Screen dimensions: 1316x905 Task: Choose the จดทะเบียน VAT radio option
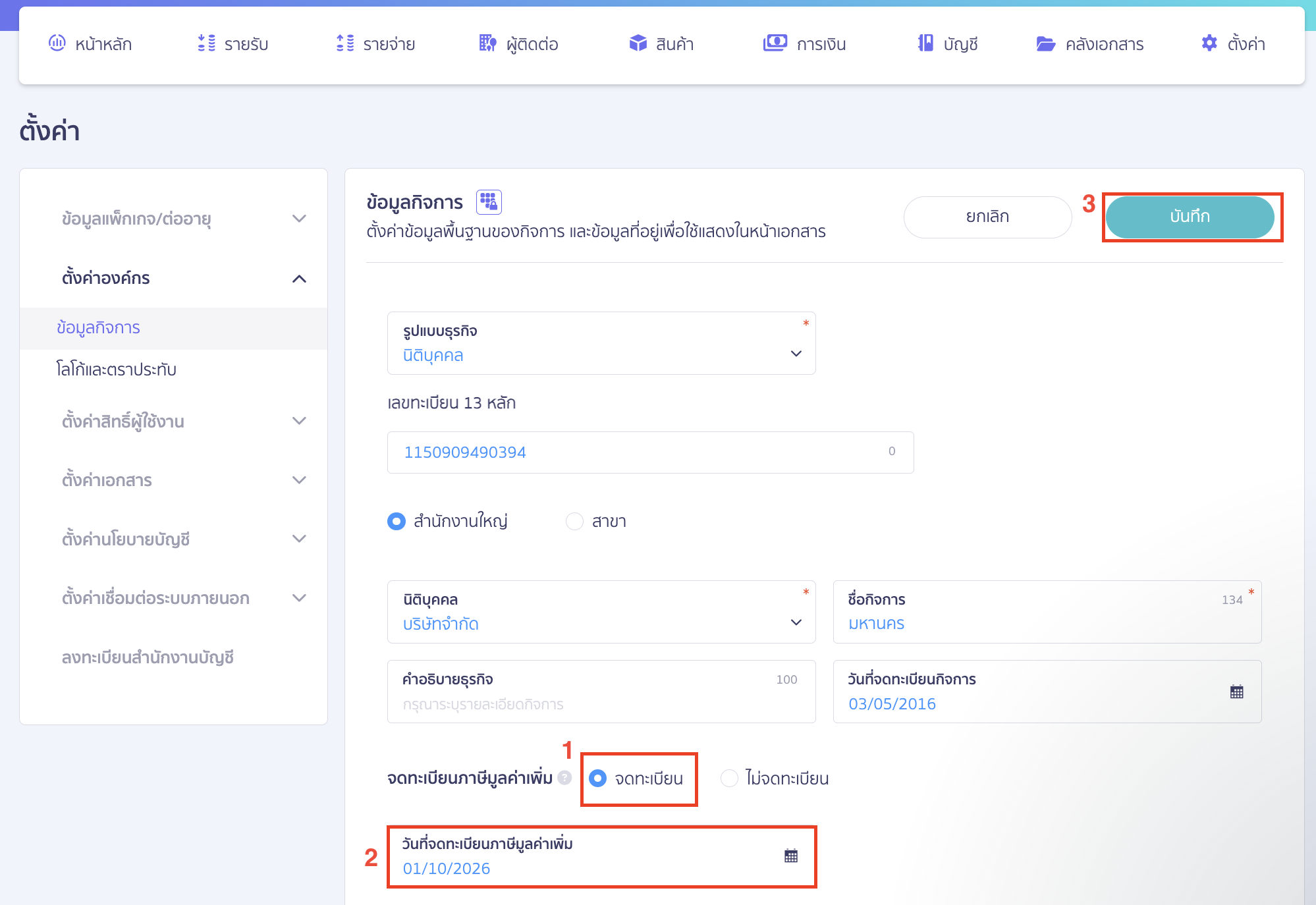[597, 779]
